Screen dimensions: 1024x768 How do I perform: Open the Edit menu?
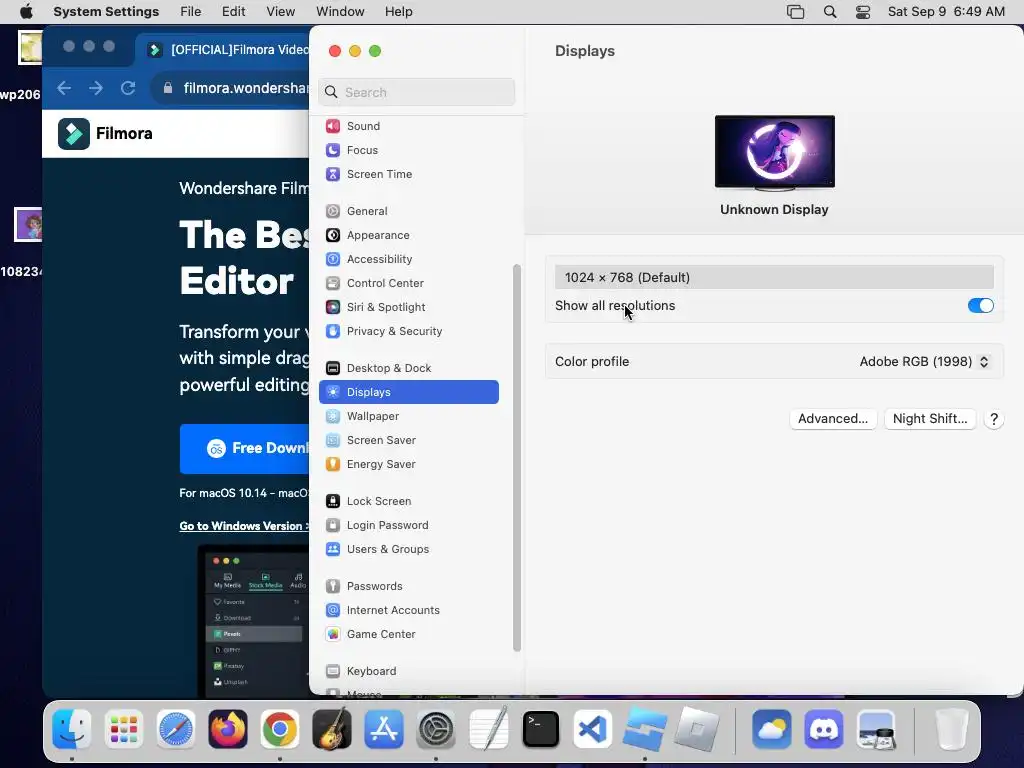pyautogui.click(x=233, y=12)
